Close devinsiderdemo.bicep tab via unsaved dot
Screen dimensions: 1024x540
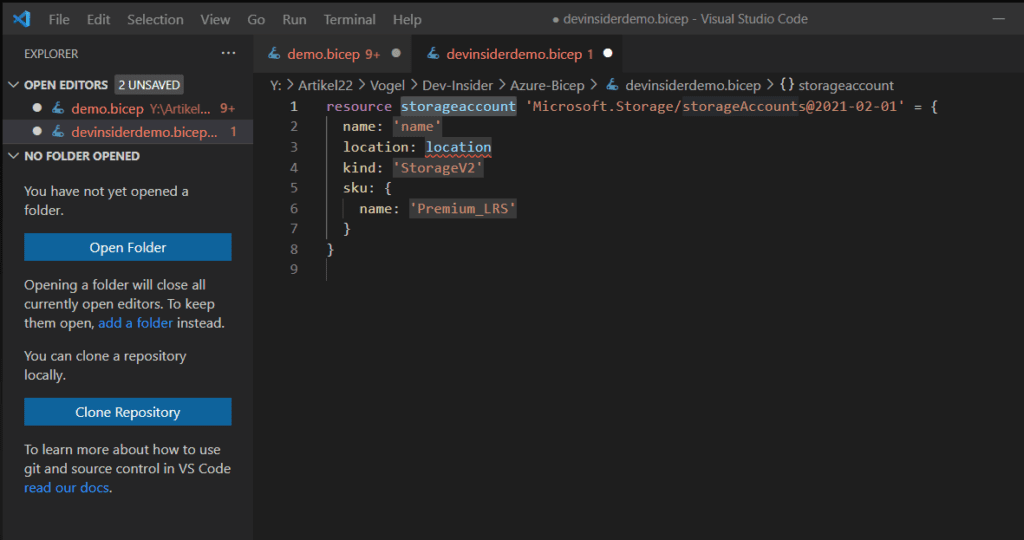608,53
